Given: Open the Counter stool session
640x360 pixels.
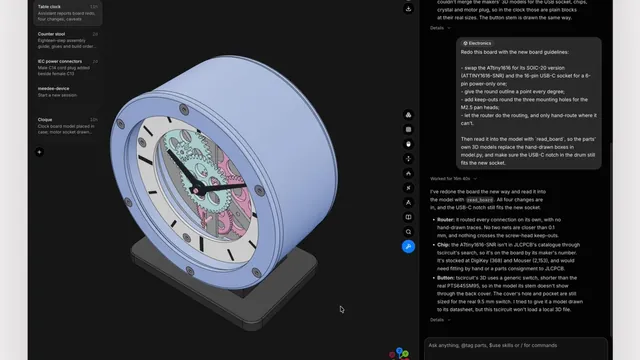Looking at the screenshot, I should [x=68, y=40].
